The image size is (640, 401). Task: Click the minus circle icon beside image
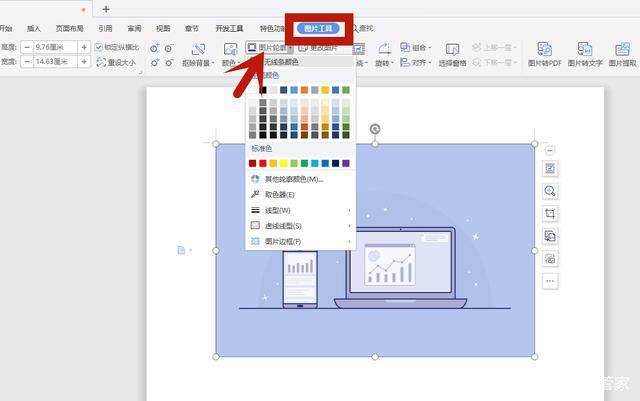(x=550, y=150)
